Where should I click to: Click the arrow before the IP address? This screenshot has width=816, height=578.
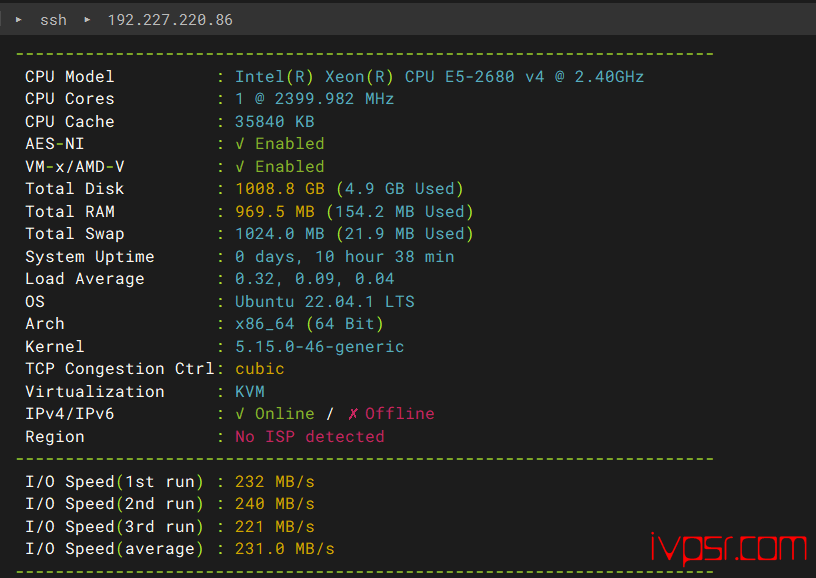point(87,20)
